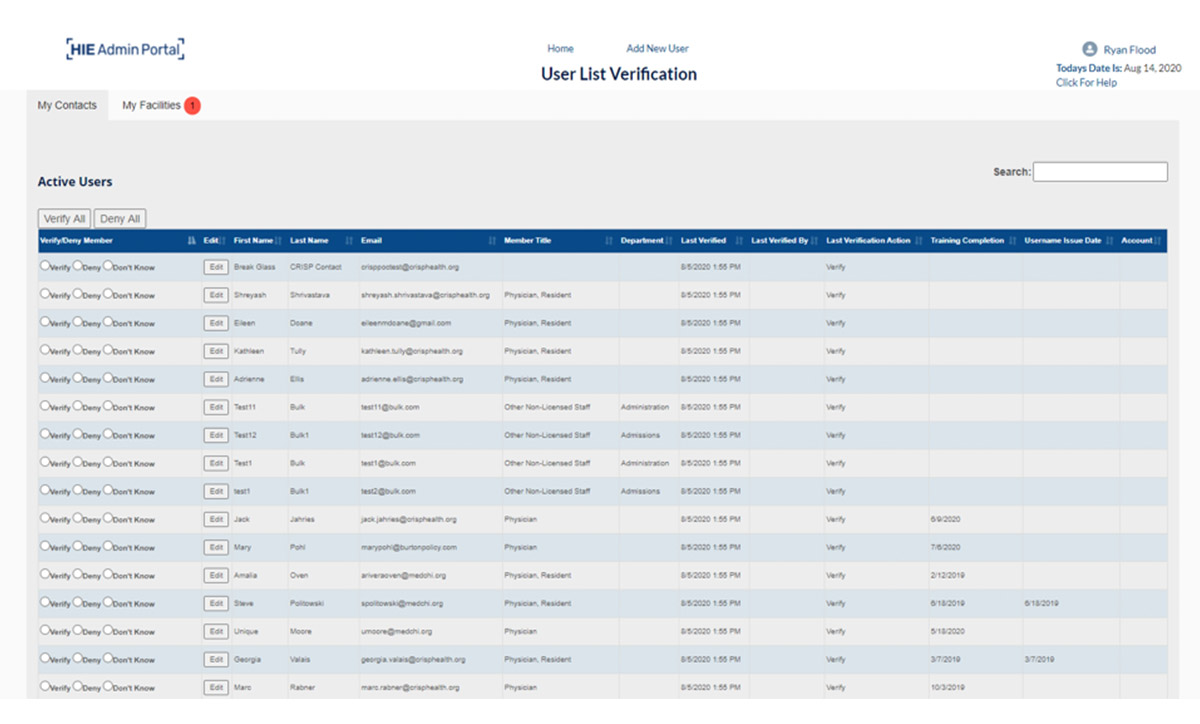1200x724 pixels.
Task: Click the red My Facilities notification badge
Action: click(192, 106)
